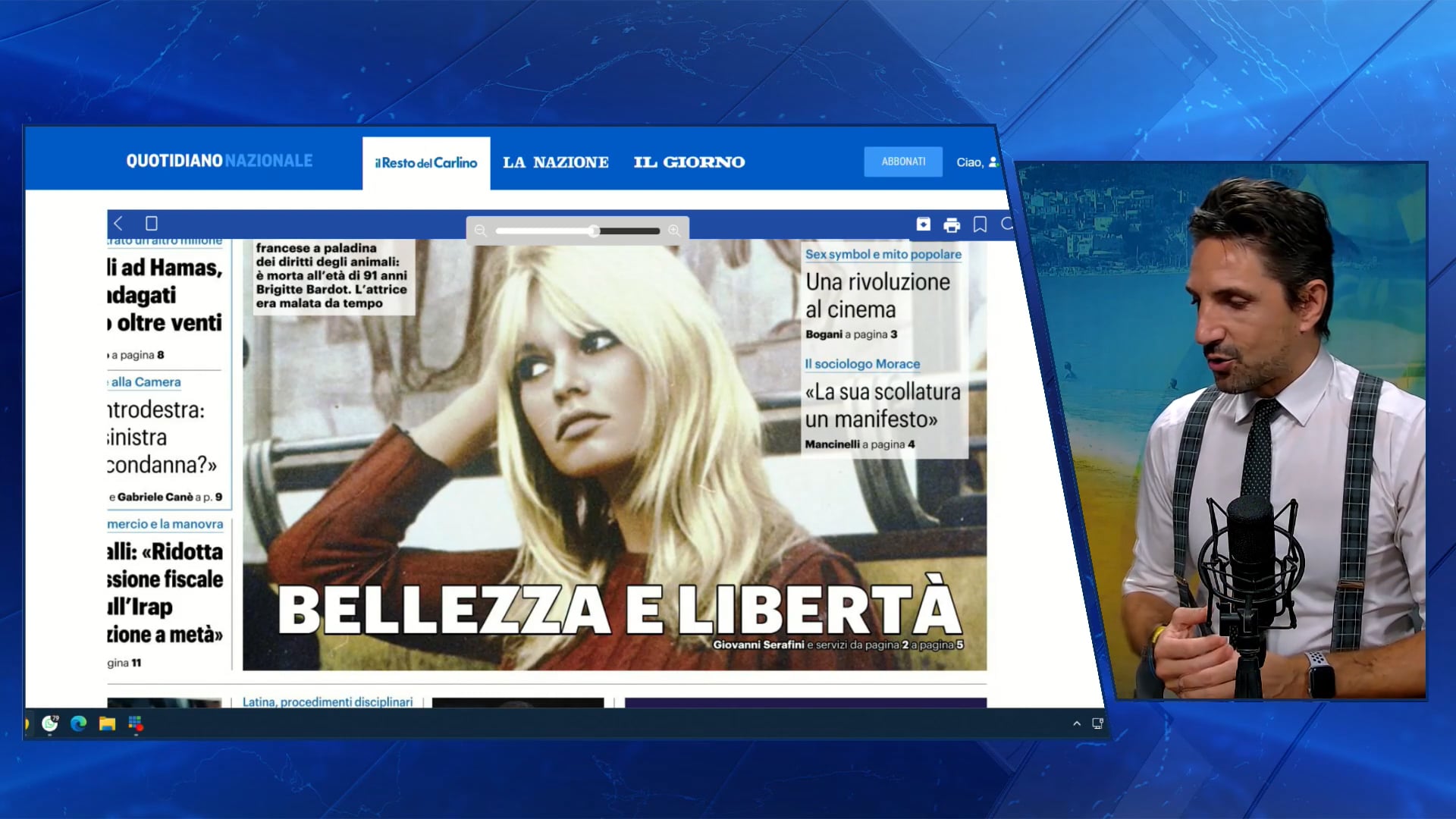The height and width of the screenshot is (819, 1456).
Task: Click the search icon in reader toolbar
Action: click(1007, 224)
